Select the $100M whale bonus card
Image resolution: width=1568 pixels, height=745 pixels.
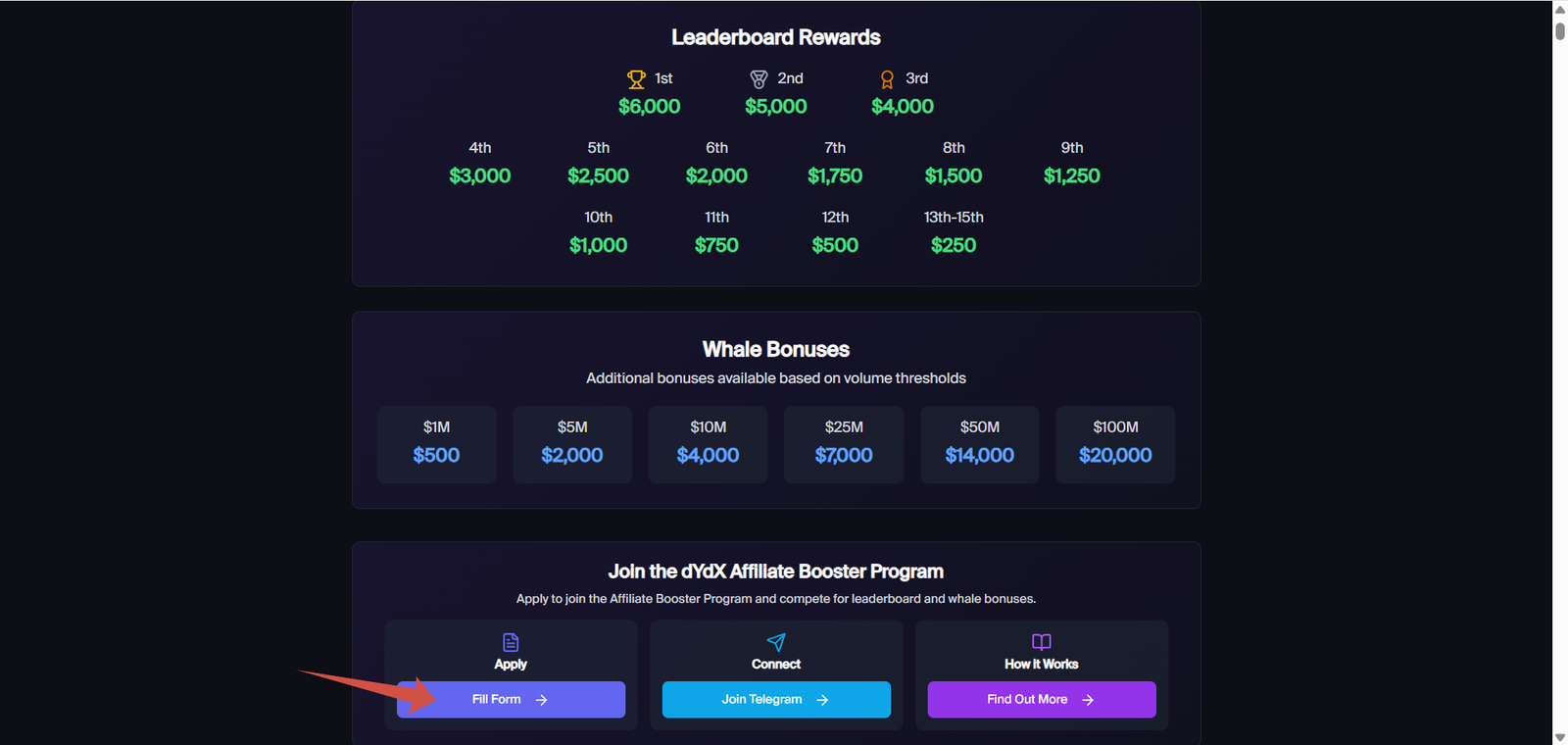tap(1115, 444)
